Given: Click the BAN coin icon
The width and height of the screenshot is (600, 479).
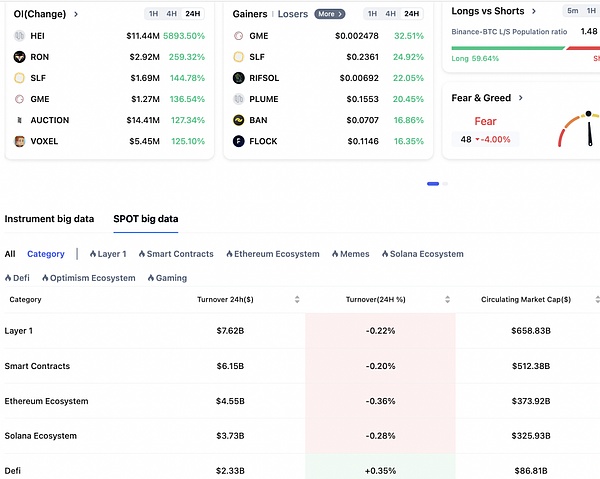Looking at the screenshot, I should tap(238, 120).
